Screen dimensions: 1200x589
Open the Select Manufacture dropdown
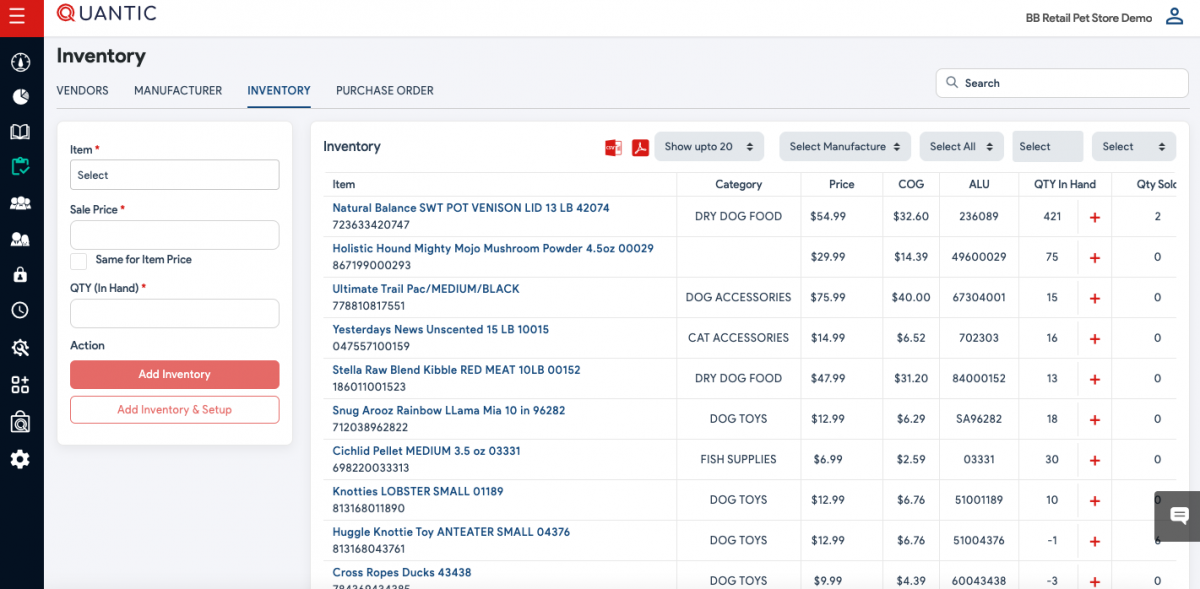845,146
